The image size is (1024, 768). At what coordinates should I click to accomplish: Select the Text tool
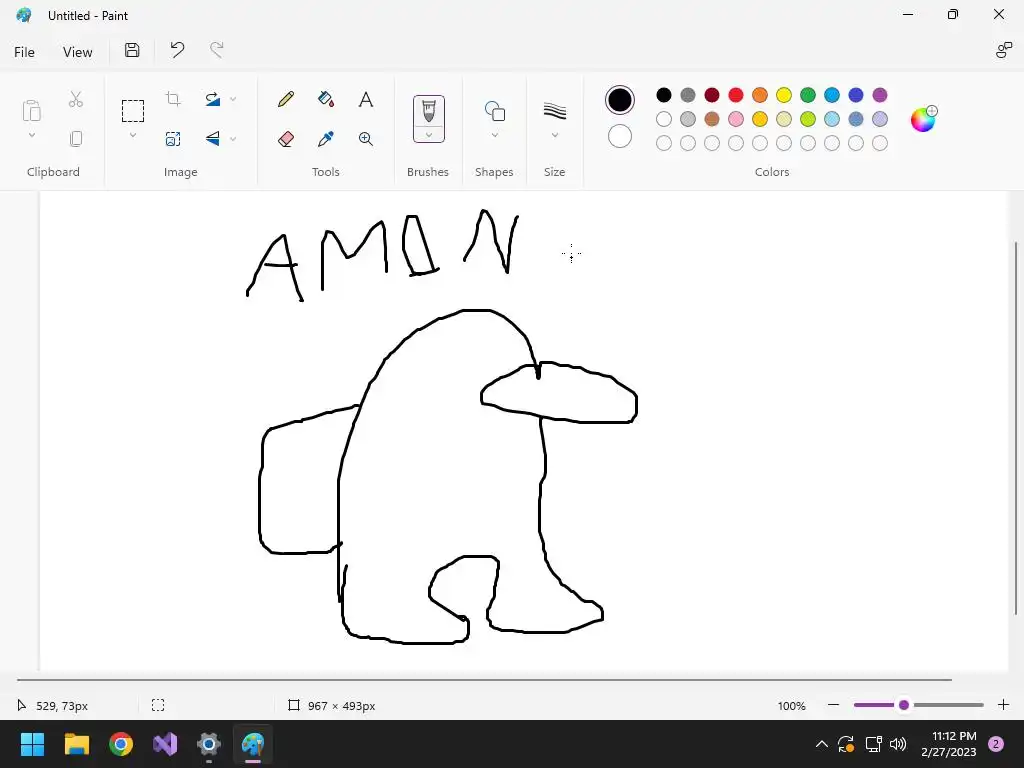tap(366, 99)
